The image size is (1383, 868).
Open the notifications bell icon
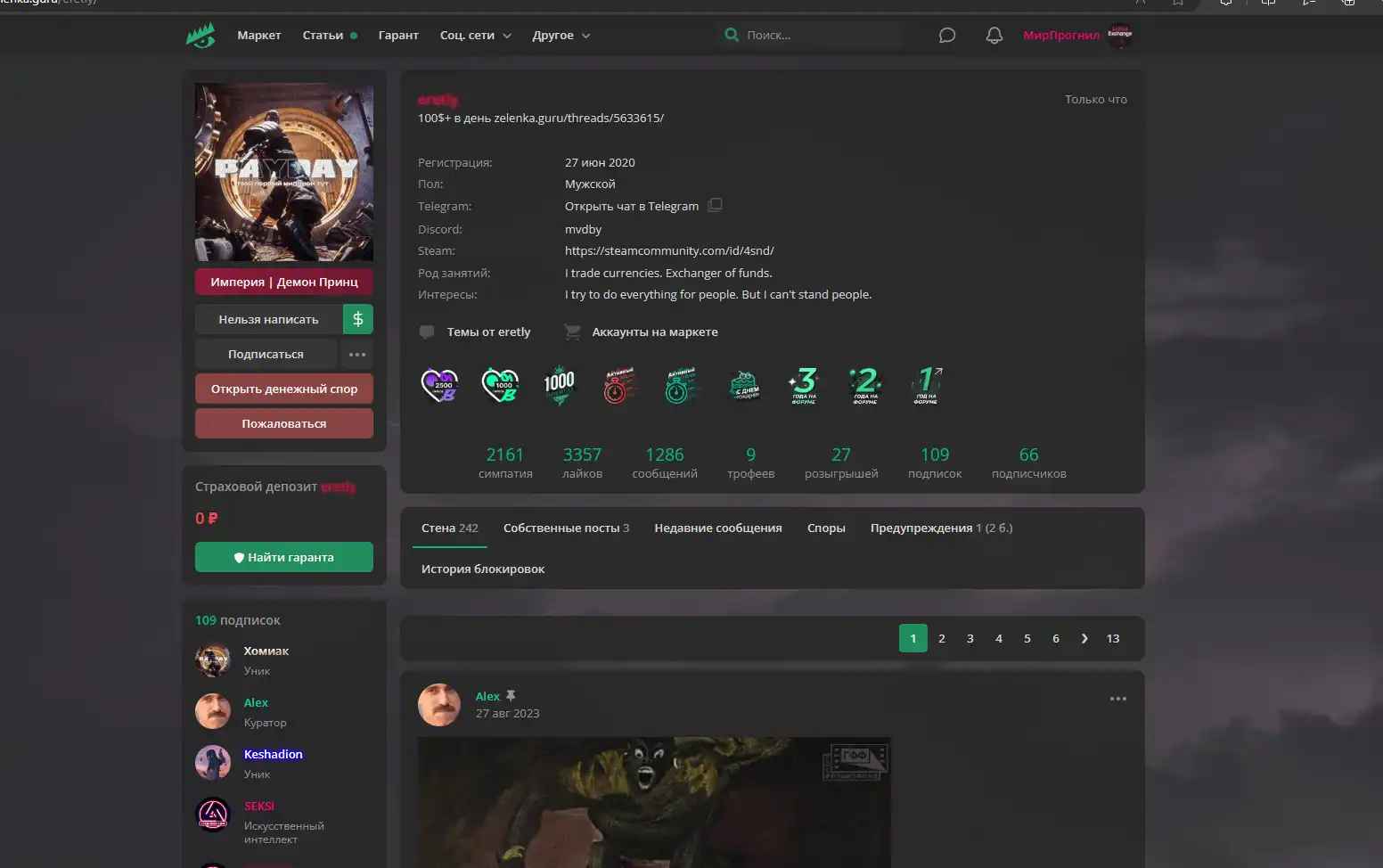(x=994, y=35)
